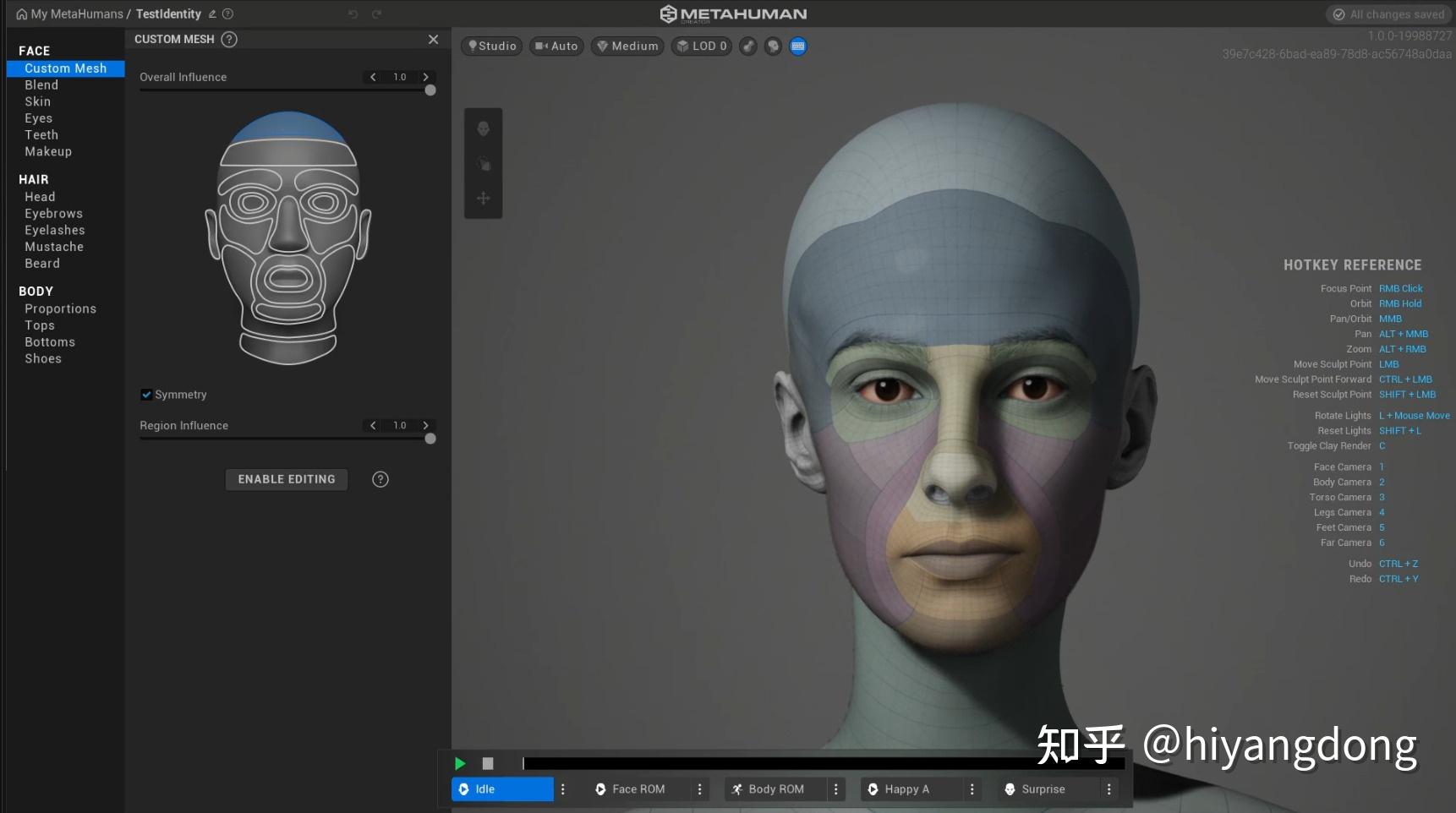1456x813 pixels.
Task: Select Custom Mesh in the Face menu
Action: tap(65, 68)
